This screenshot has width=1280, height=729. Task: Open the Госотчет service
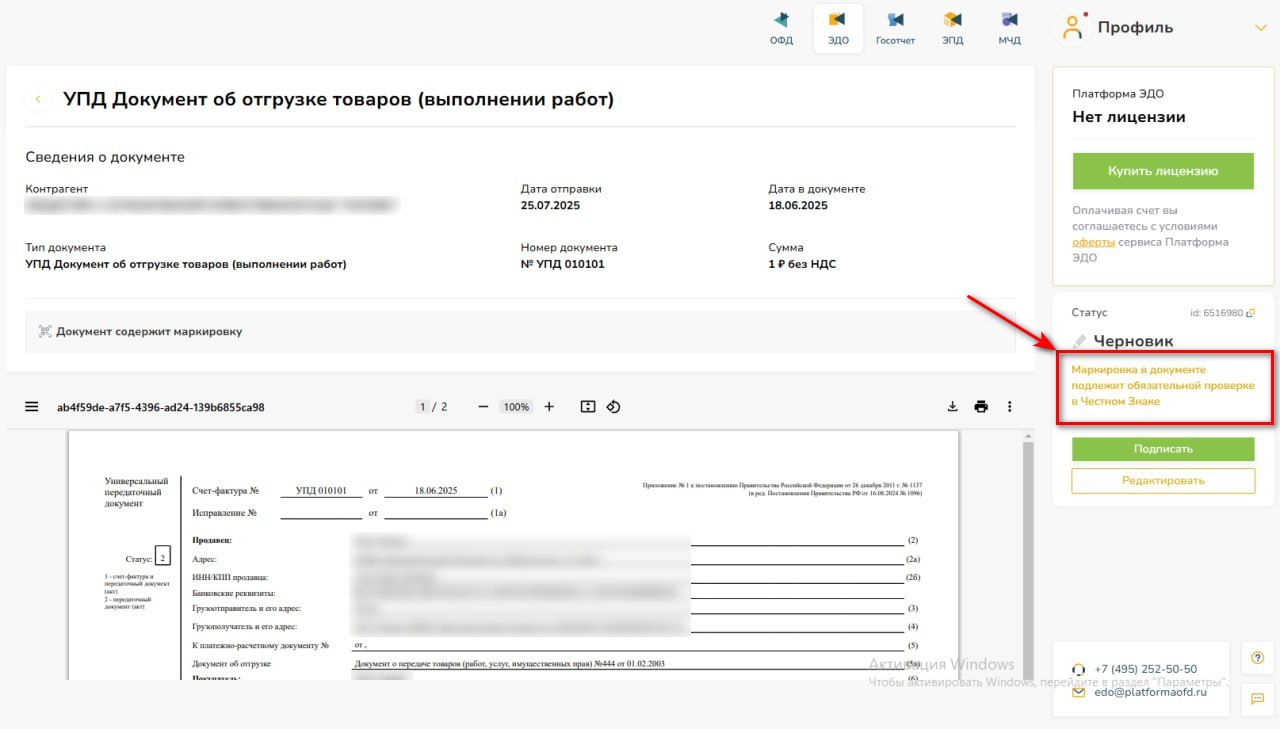point(895,28)
